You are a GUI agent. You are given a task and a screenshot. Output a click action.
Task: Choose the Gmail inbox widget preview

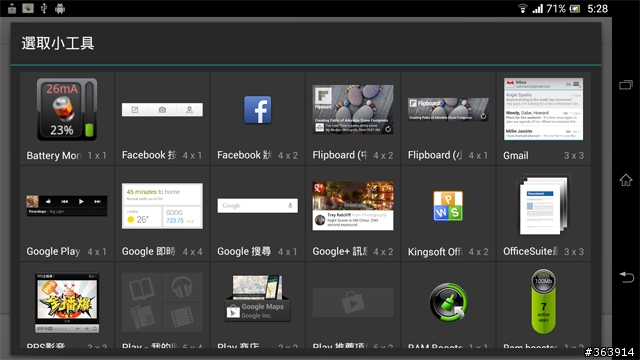[543, 109]
